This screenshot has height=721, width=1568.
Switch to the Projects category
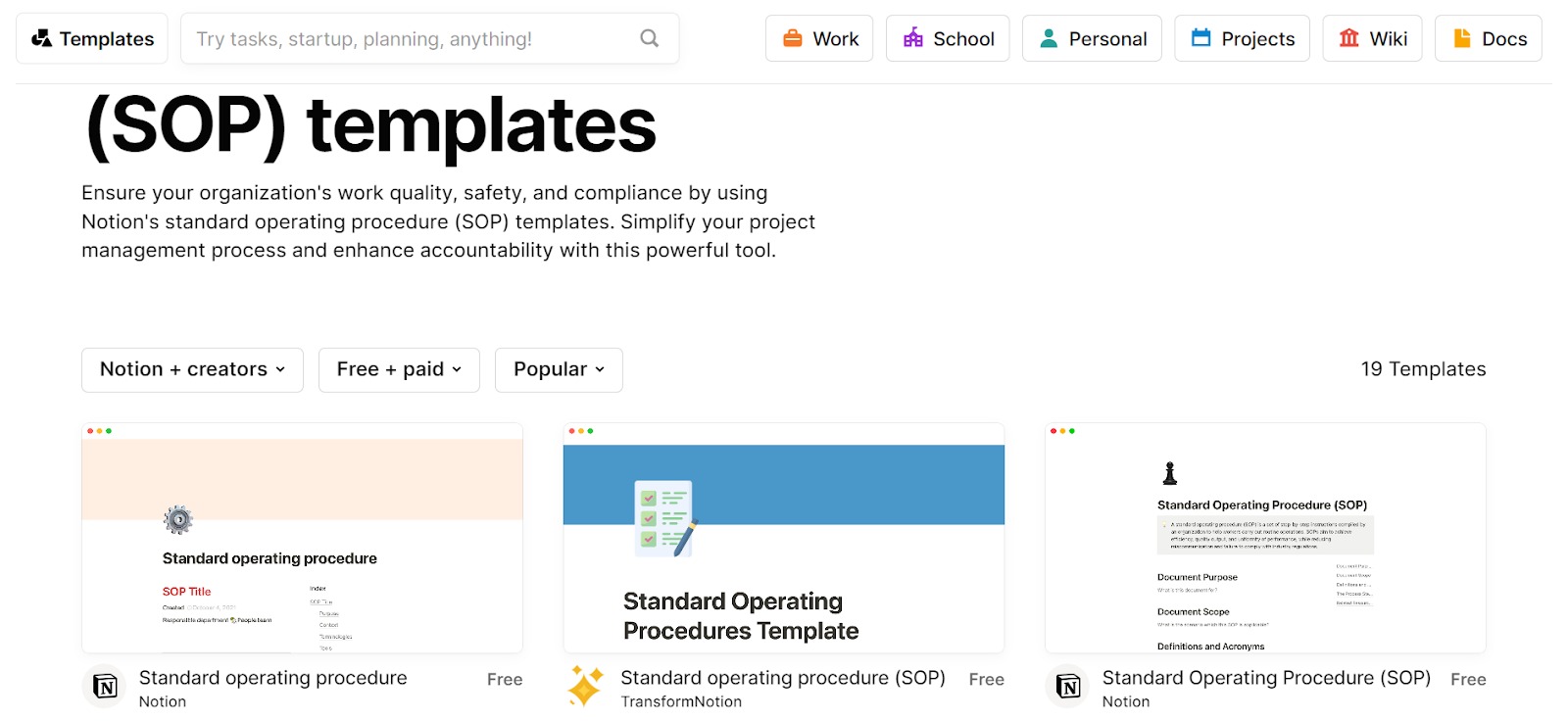tap(1242, 38)
